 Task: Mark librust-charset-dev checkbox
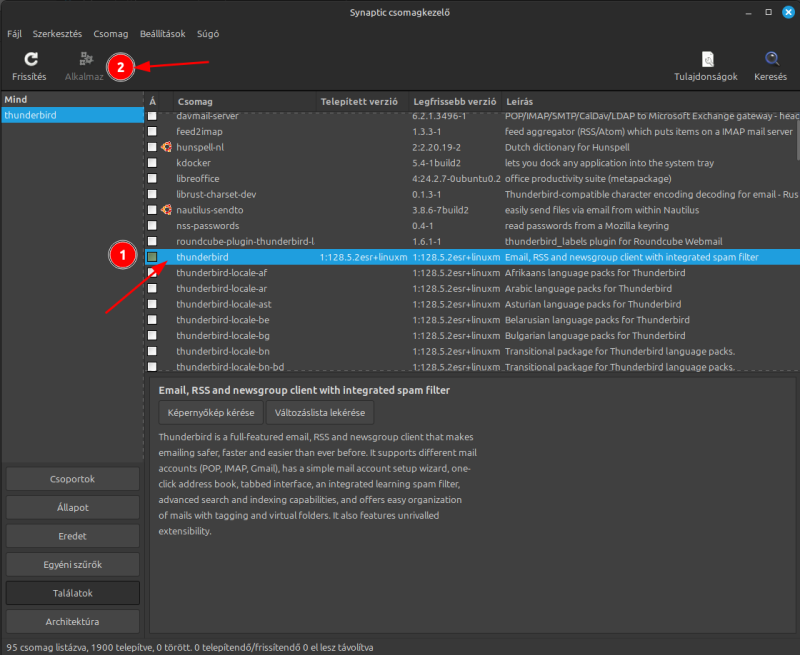(x=152, y=194)
